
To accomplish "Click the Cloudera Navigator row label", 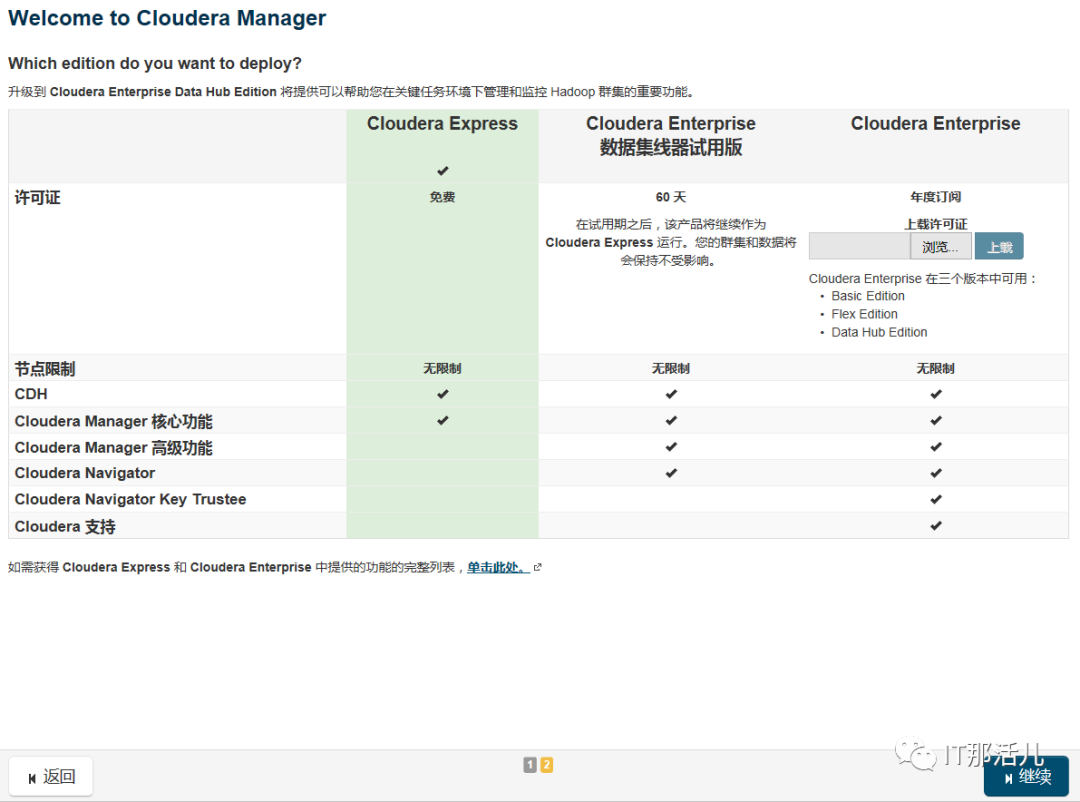I will (85, 473).
